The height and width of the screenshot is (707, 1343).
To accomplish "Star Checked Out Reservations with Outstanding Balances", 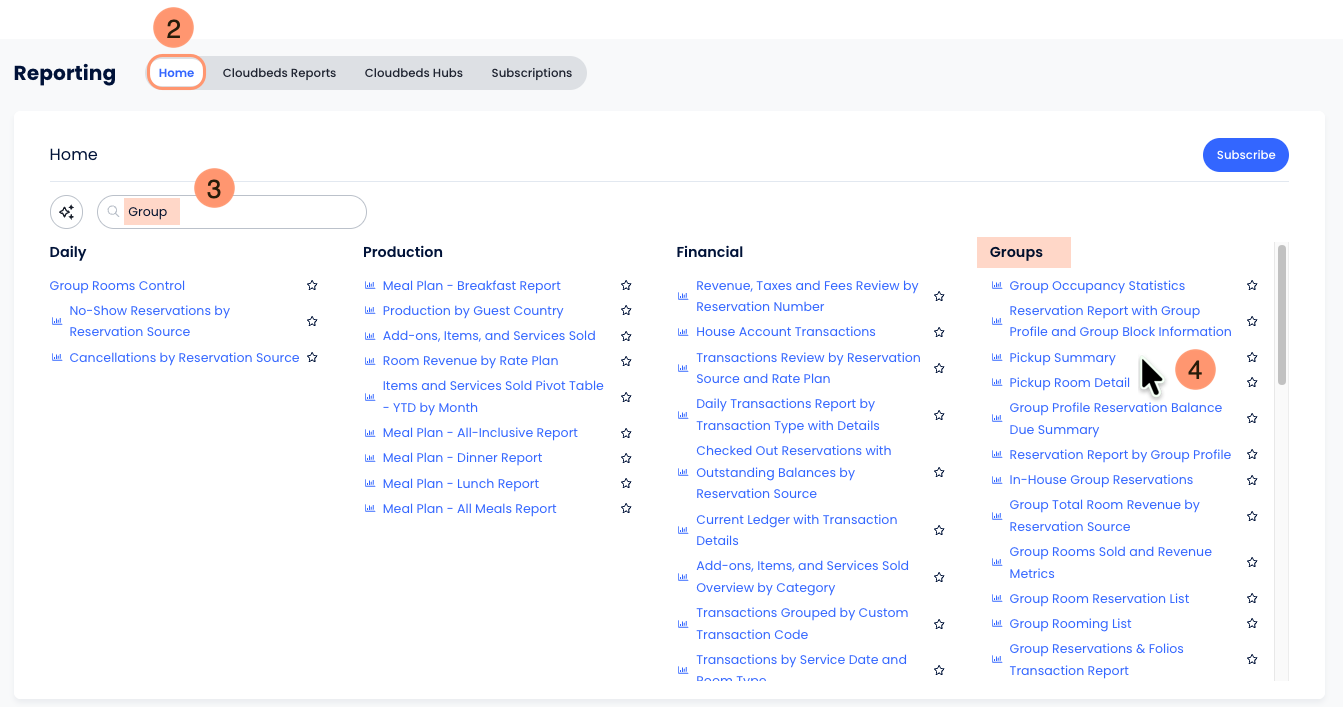I will pyautogui.click(x=939, y=472).
